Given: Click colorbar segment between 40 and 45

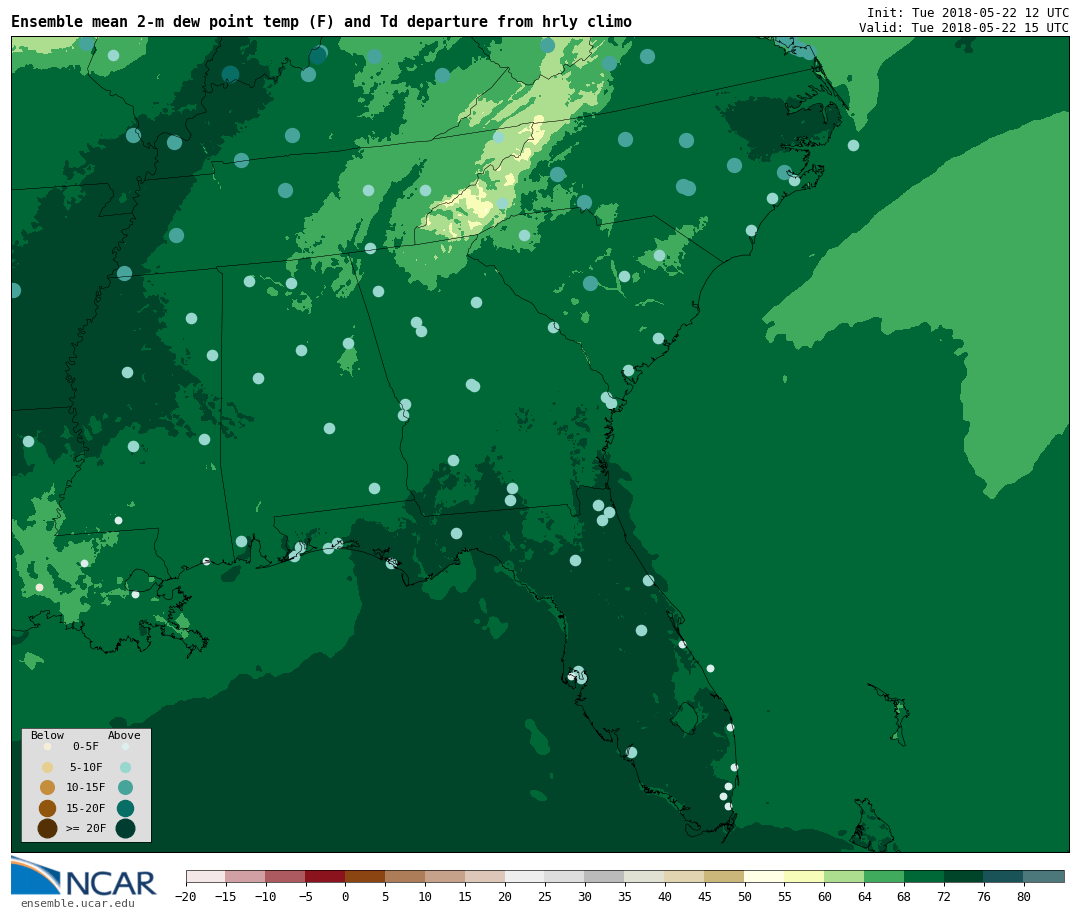Looking at the screenshot, I should (685, 876).
